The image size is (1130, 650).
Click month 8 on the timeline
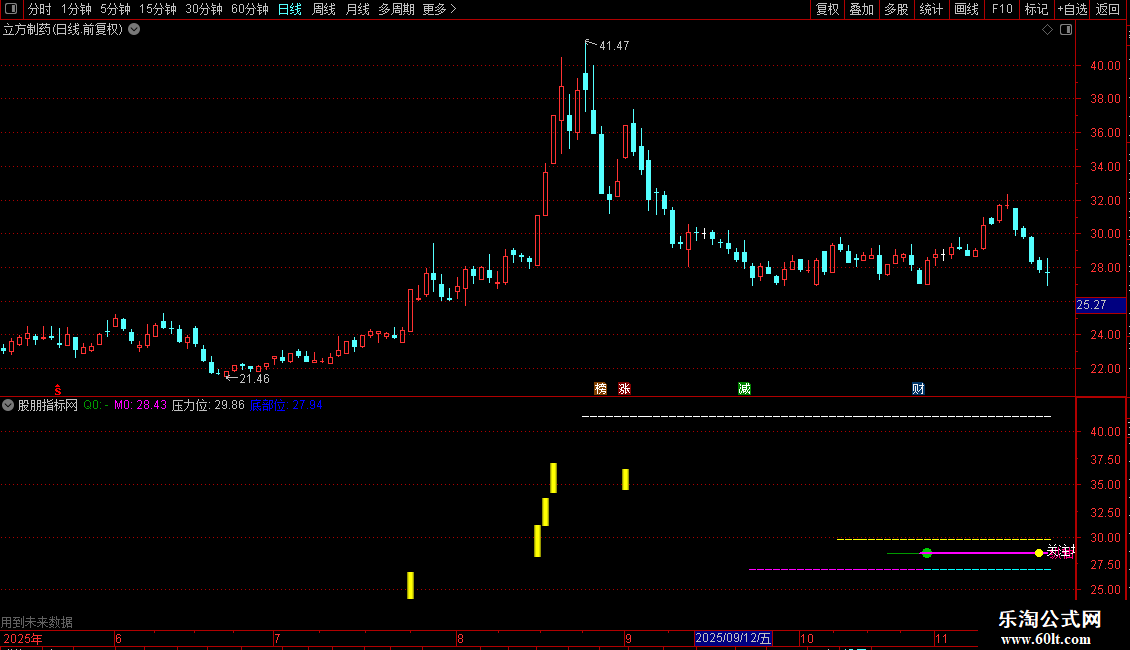[x=460, y=638]
